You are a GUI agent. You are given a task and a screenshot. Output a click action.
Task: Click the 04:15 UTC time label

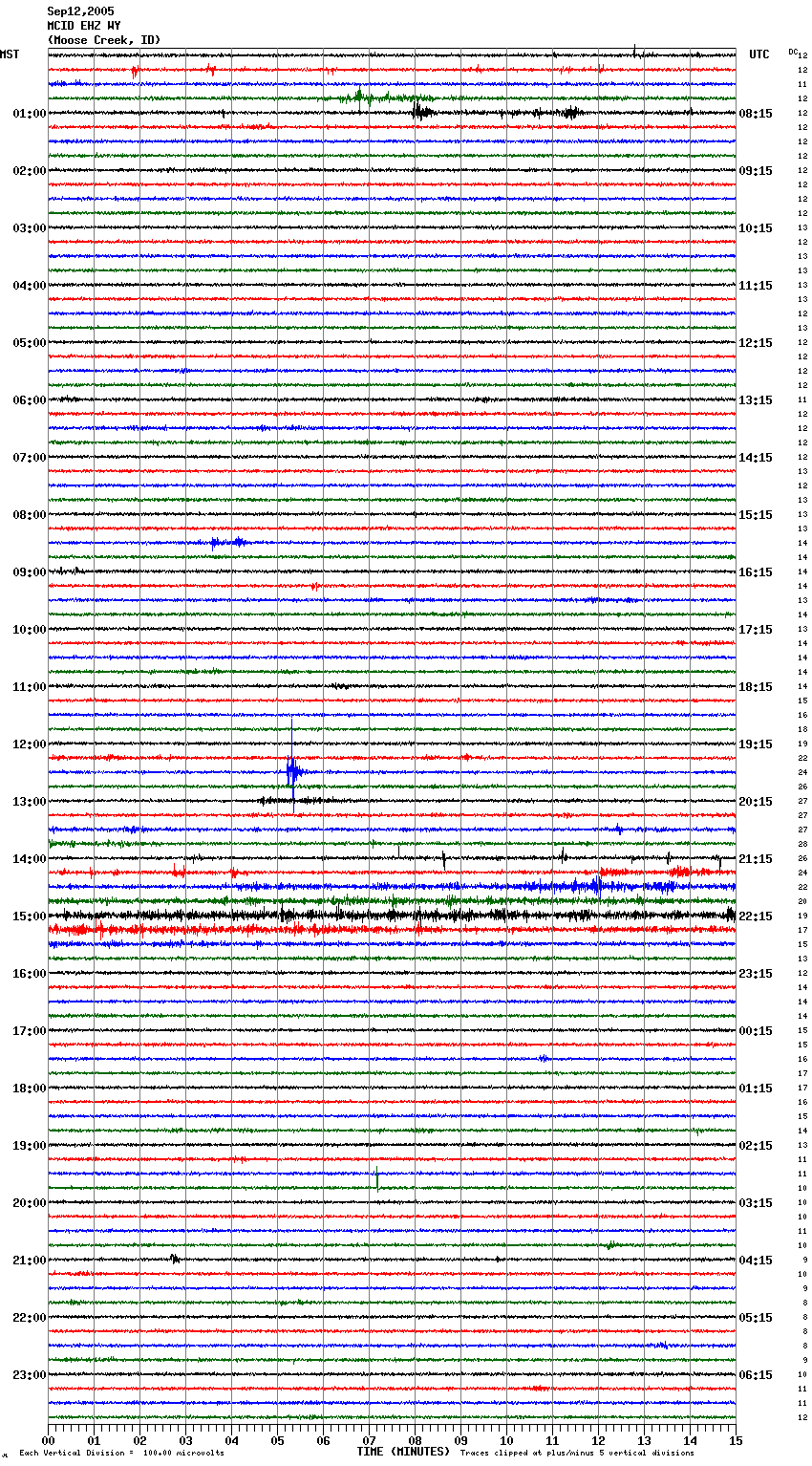click(756, 1261)
